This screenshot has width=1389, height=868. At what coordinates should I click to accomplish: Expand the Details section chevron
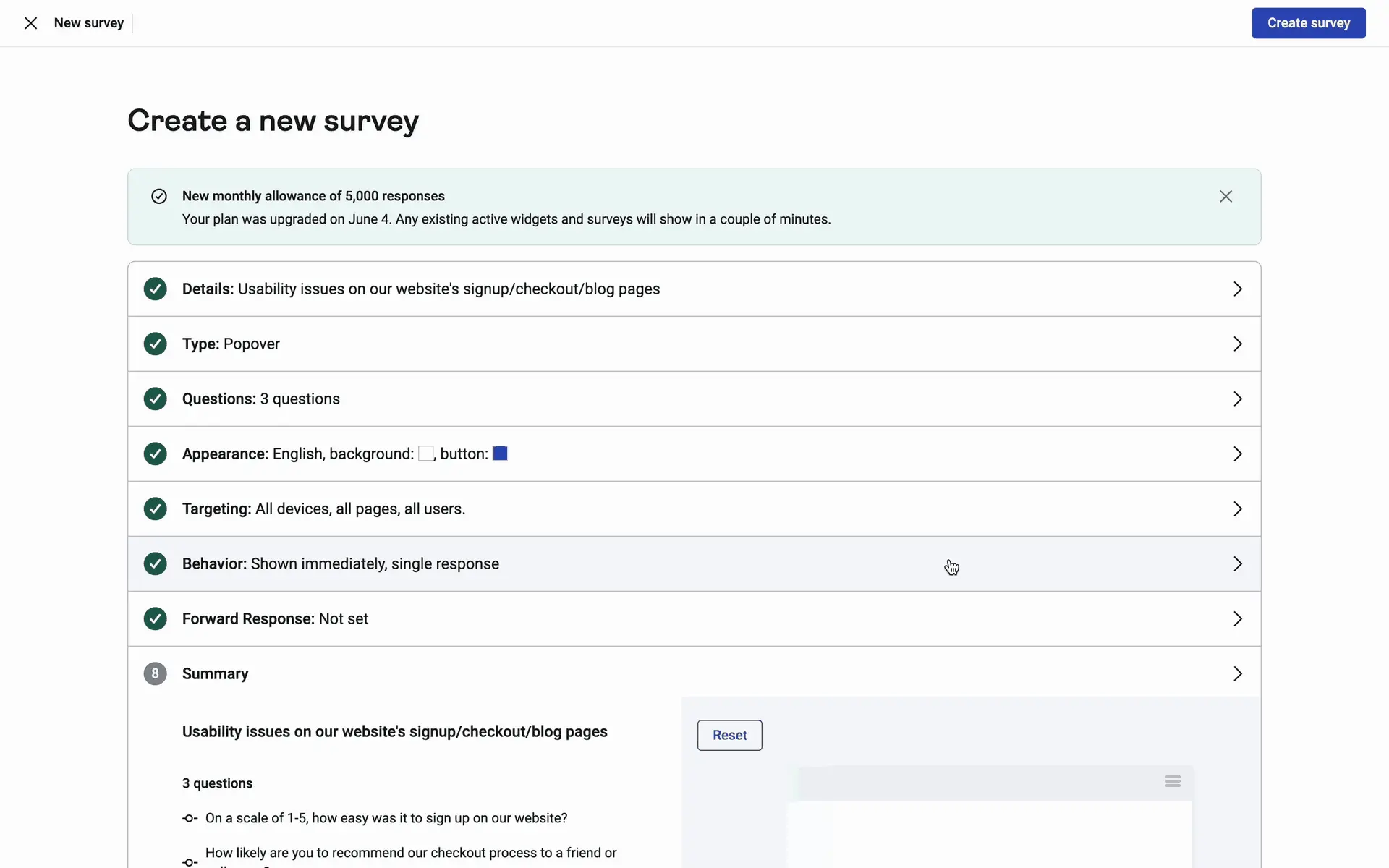click(x=1237, y=289)
